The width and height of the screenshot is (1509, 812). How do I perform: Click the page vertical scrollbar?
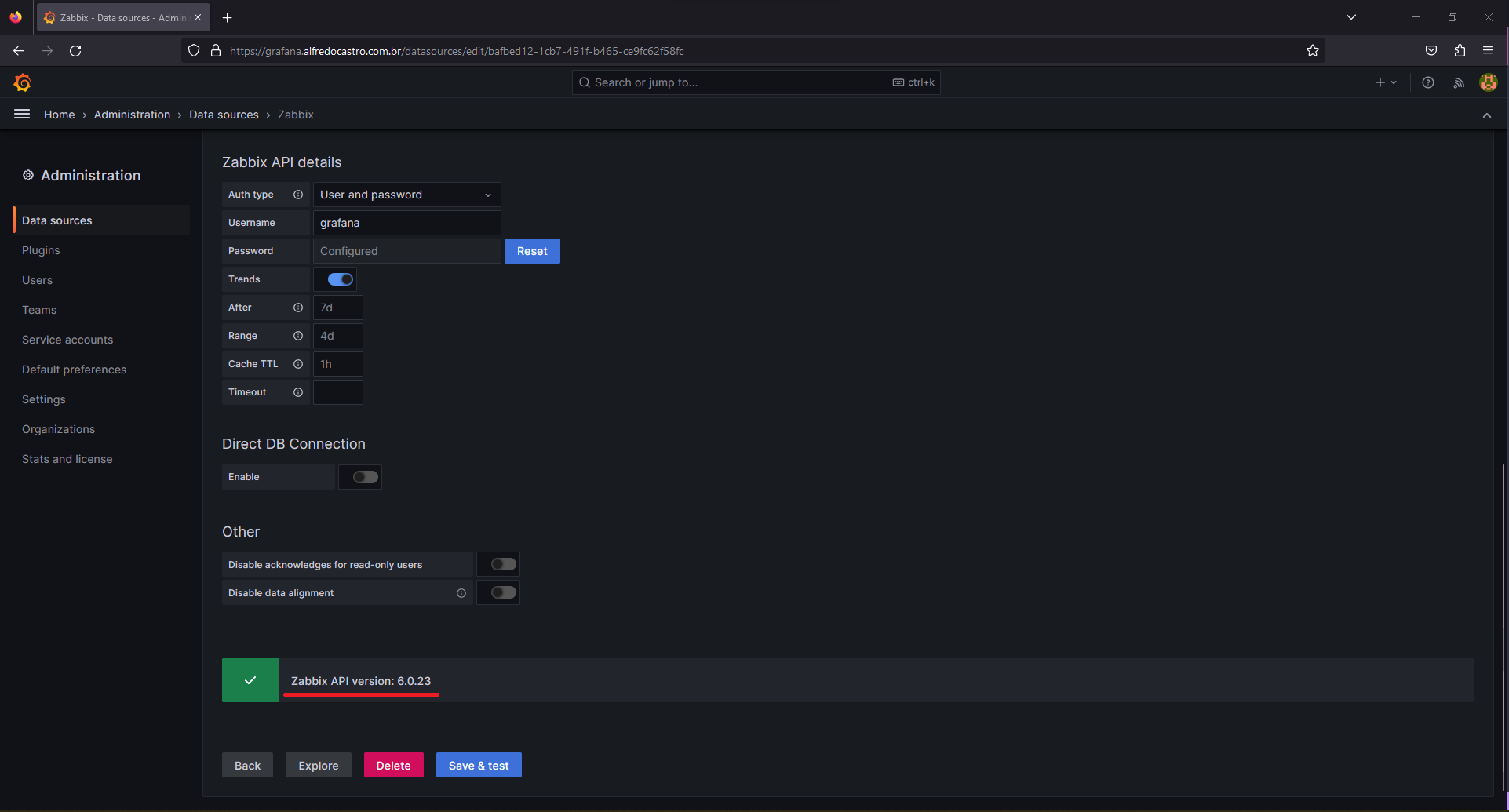(x=1504, y=628)
